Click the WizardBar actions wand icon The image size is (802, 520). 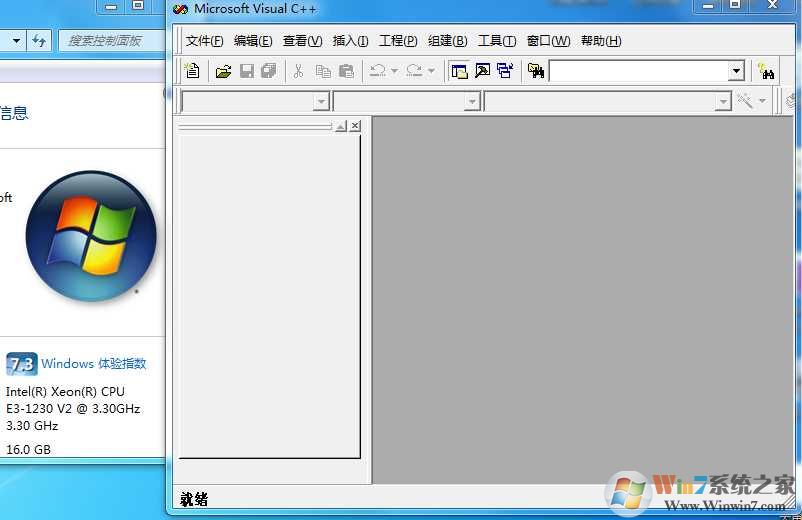(x=745, y=101)
